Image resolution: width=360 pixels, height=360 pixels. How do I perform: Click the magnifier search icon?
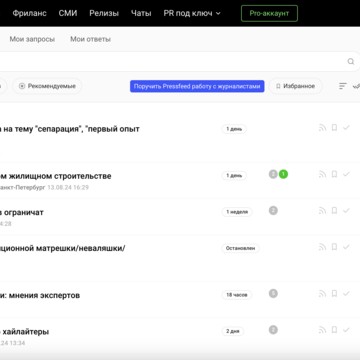click(x=351, y=61)
